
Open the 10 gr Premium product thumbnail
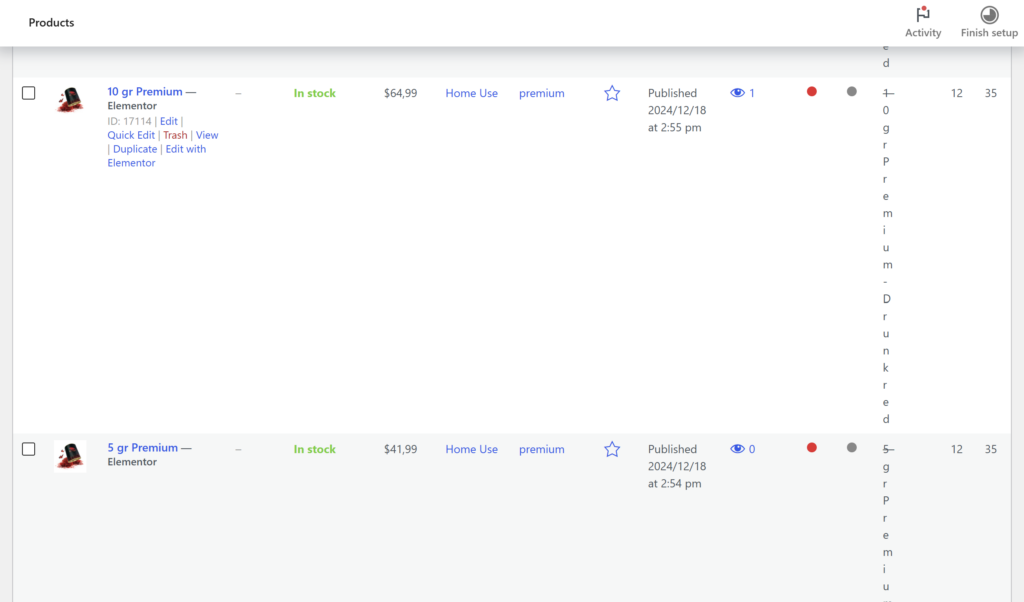(x=70, y=100)
